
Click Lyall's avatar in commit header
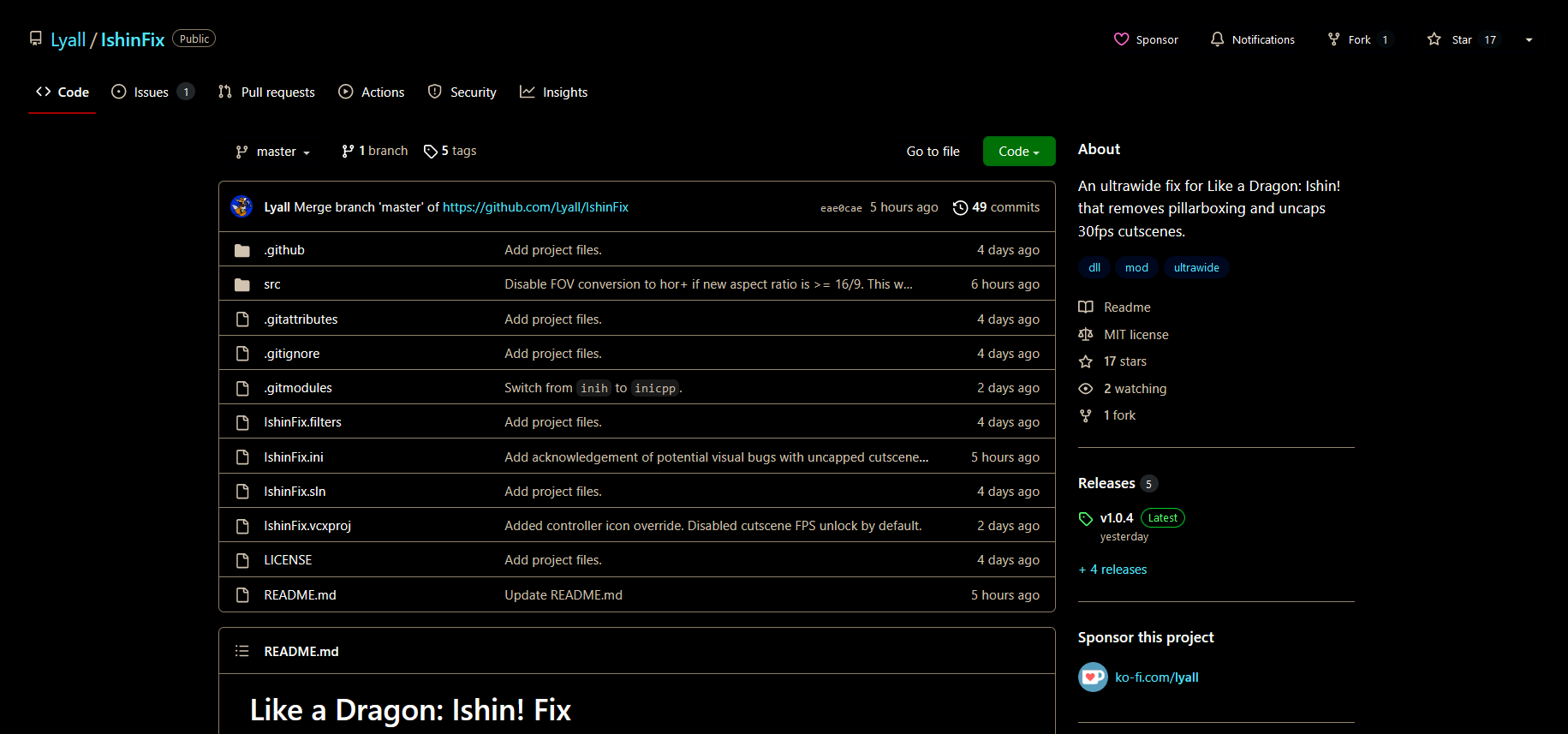tap(241, 206)
